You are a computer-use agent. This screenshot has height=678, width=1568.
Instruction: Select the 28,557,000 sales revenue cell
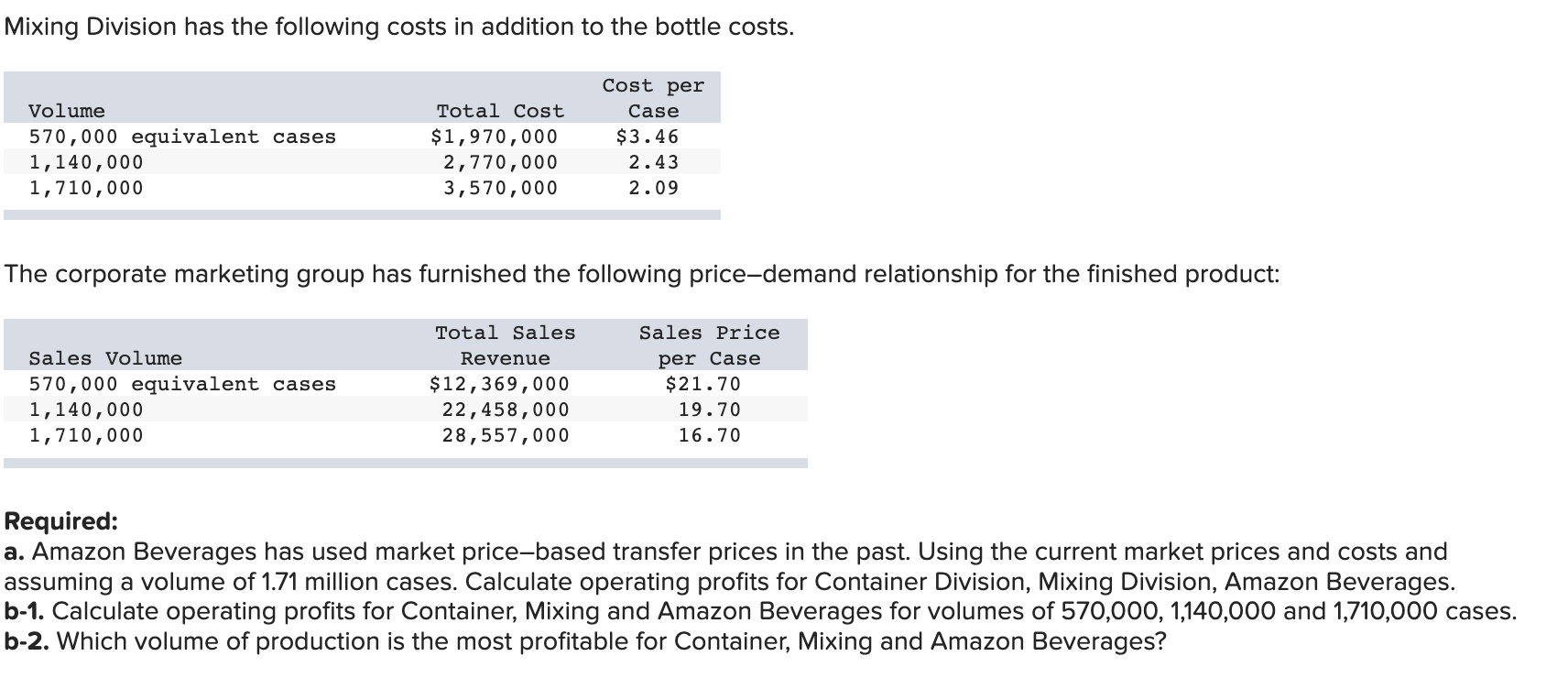[x=506, y=435]
